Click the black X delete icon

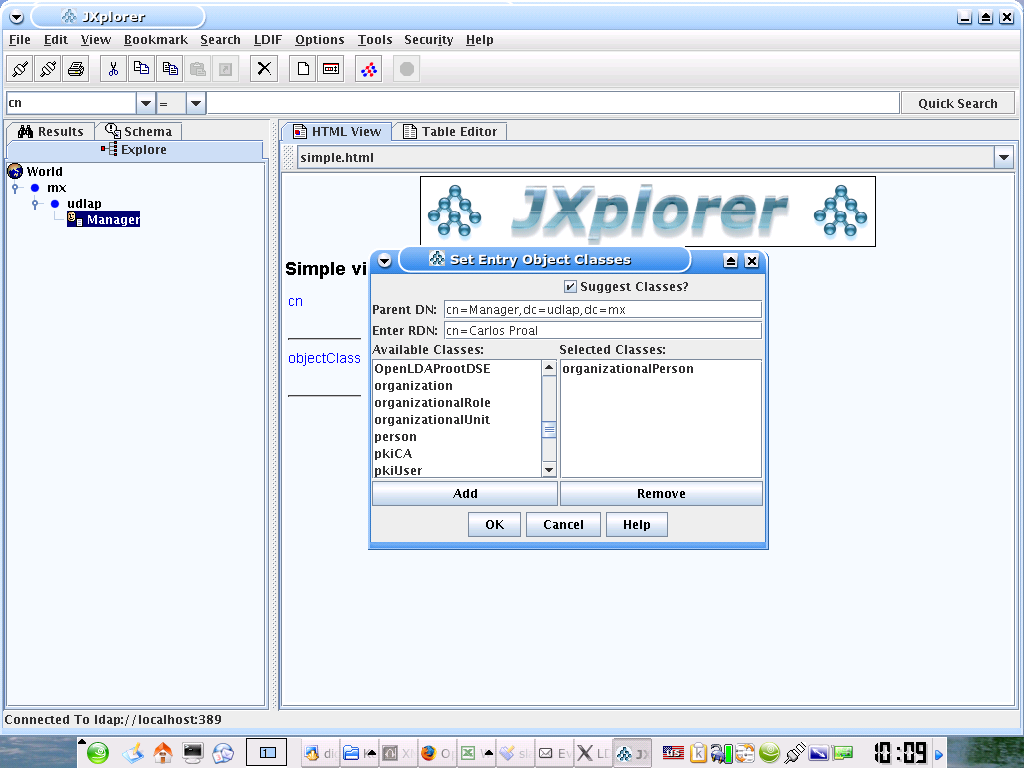tap(264, 69)
